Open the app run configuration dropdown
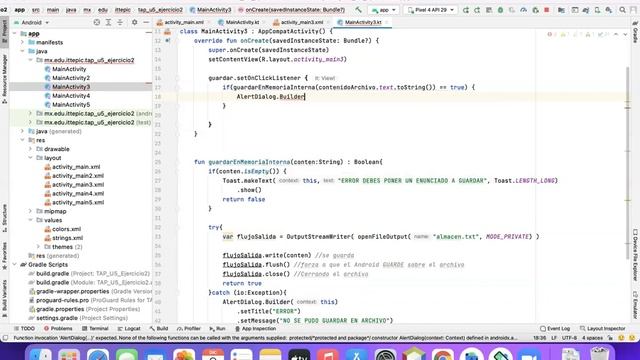640x360 pixels. [383, 10]
